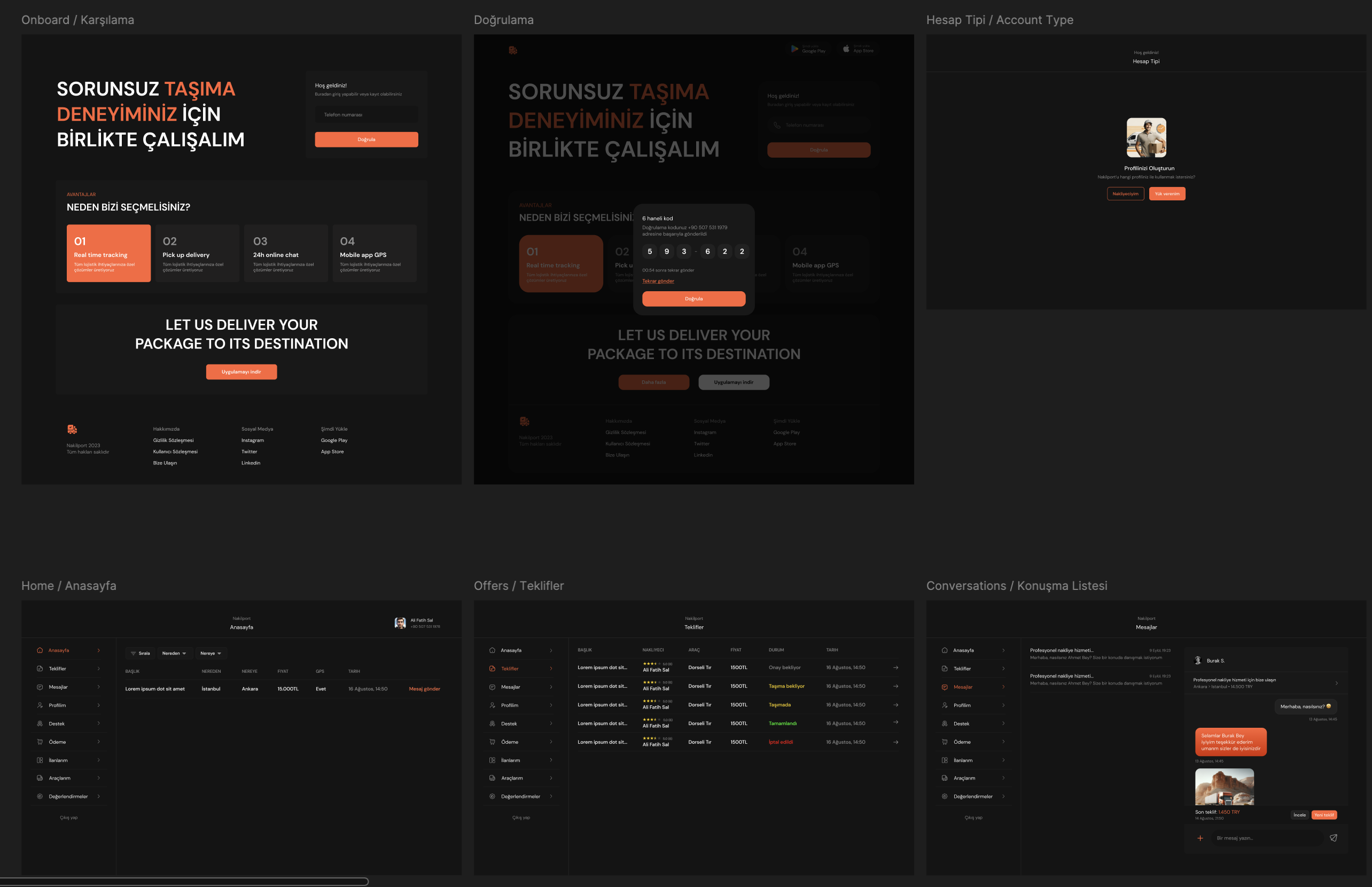Click the Sırala sort filter icon button
The height and width of the screenshot is (887, 1372).
[x=140, y=653]
